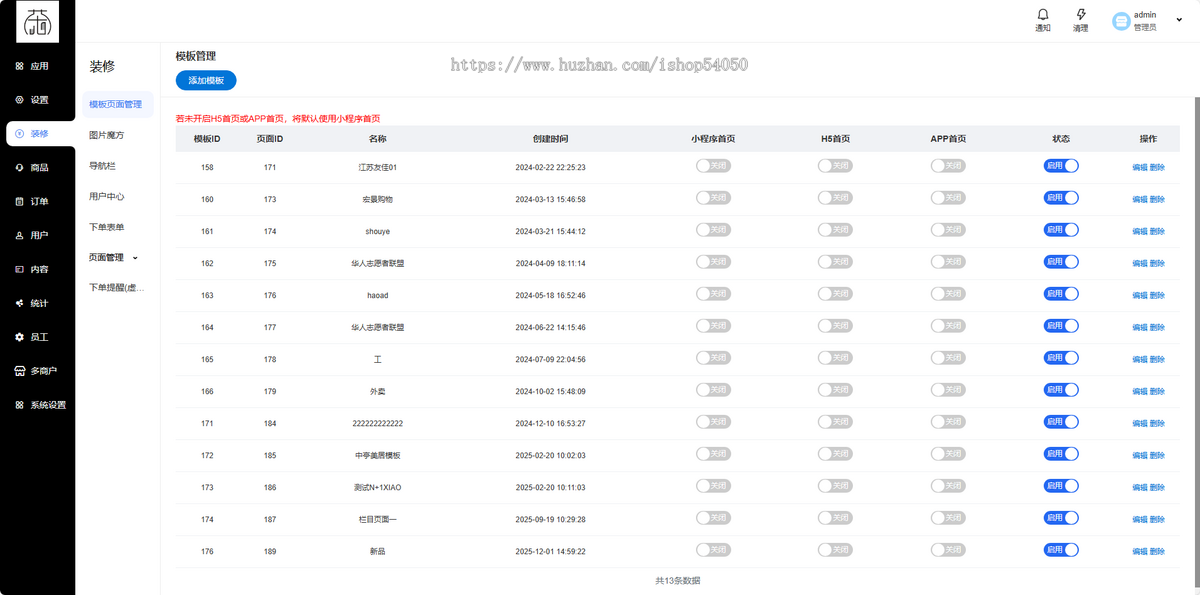Disable the 启用 status toggle for 新品

click(x=1061, y=549)
